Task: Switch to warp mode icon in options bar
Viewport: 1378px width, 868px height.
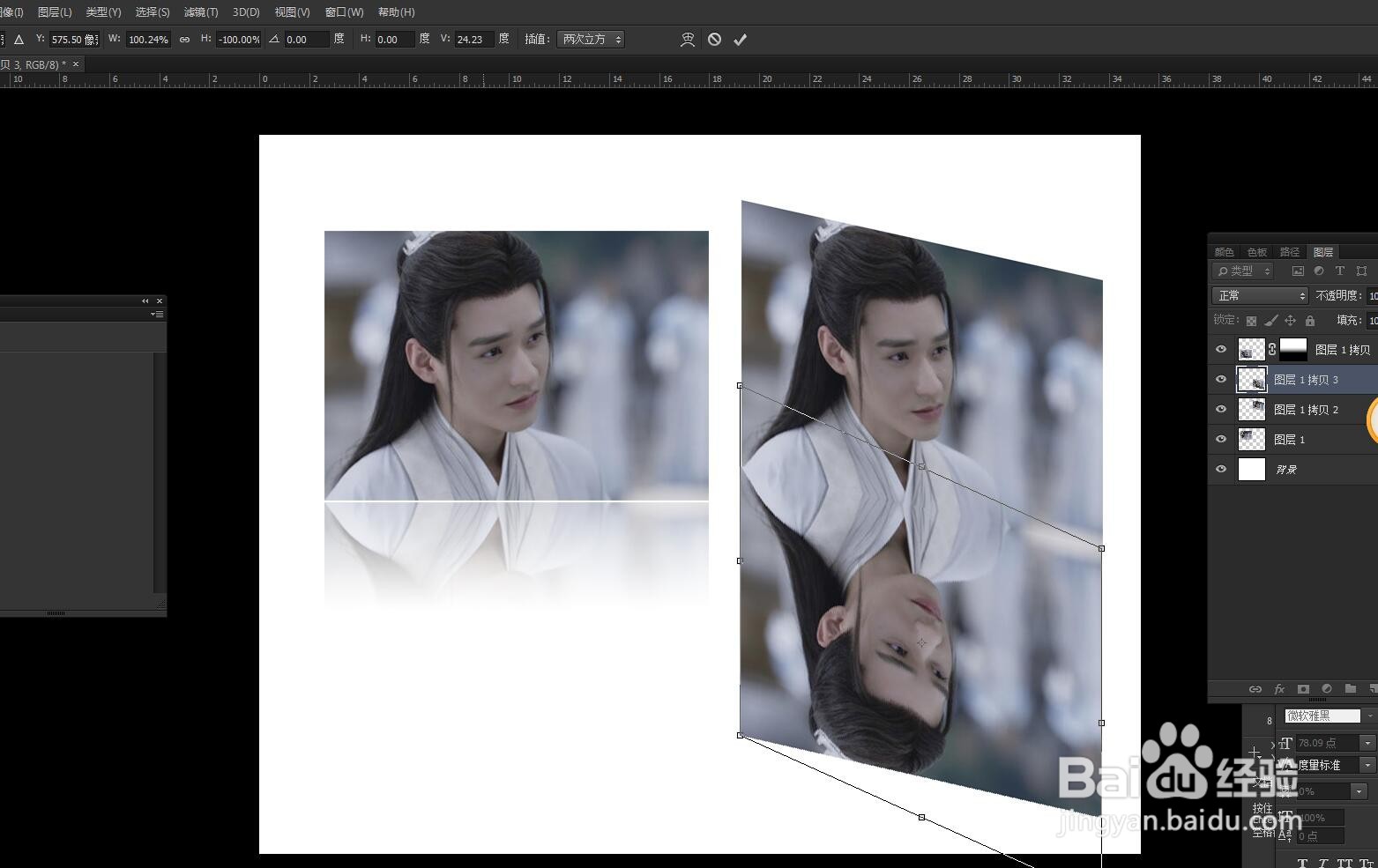Action: (x=688, y=40)
